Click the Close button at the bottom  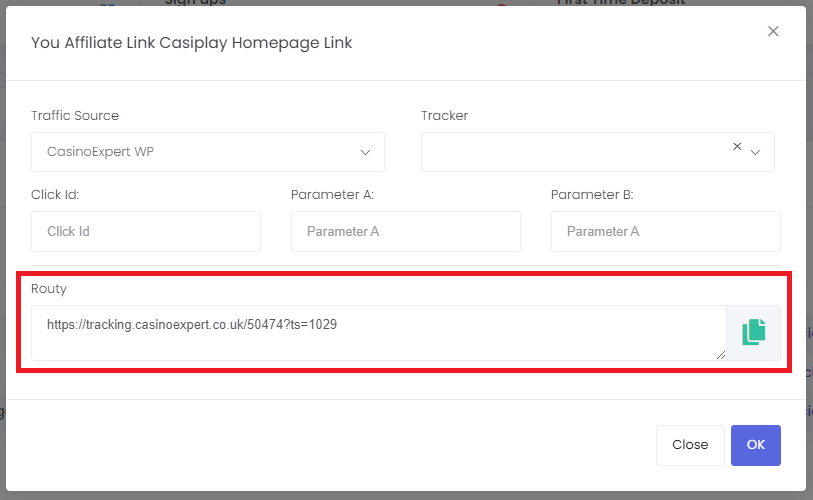point(690,445)
